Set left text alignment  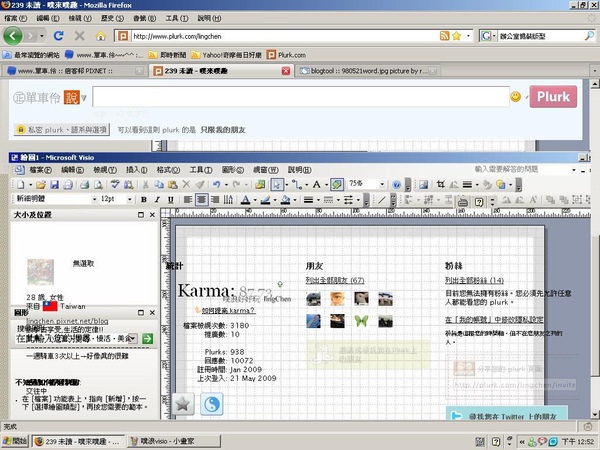point(188,200)
